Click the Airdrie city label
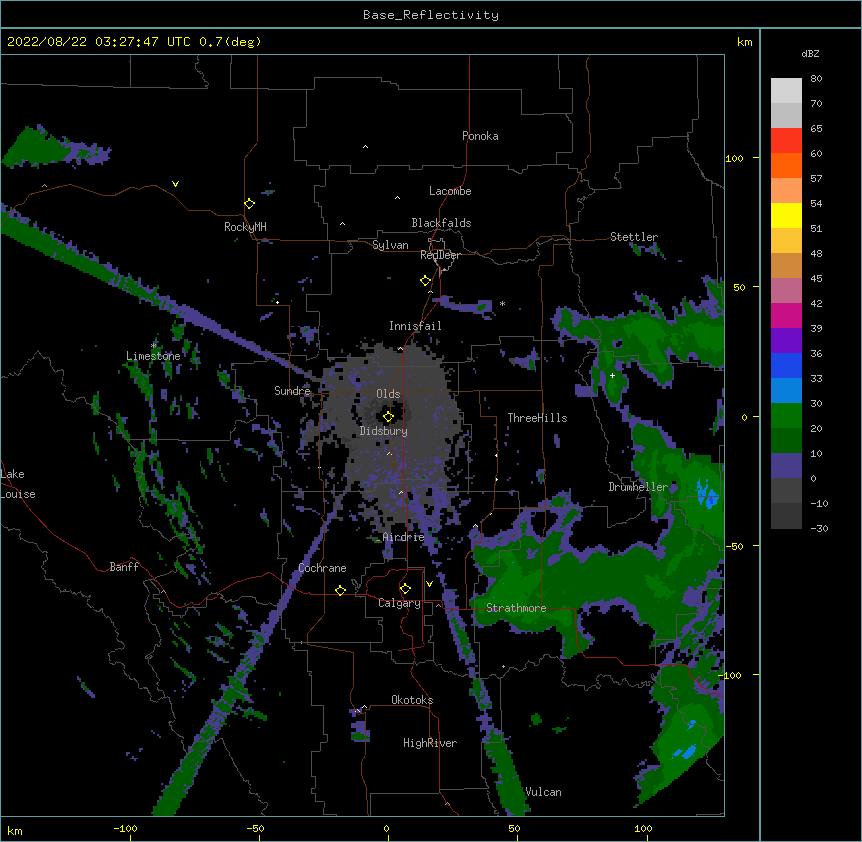Image resolution: width=862 pixels, height=842 pixels. 404,537
